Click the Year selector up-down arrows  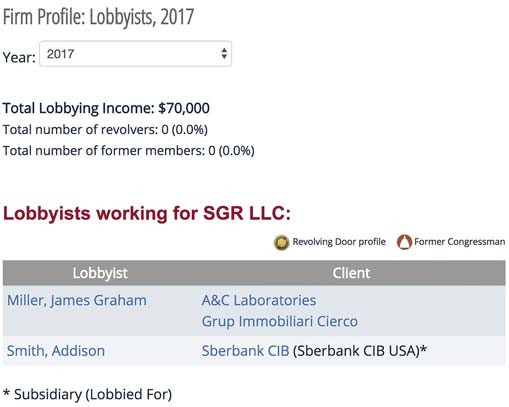click(x=224, y=54)
